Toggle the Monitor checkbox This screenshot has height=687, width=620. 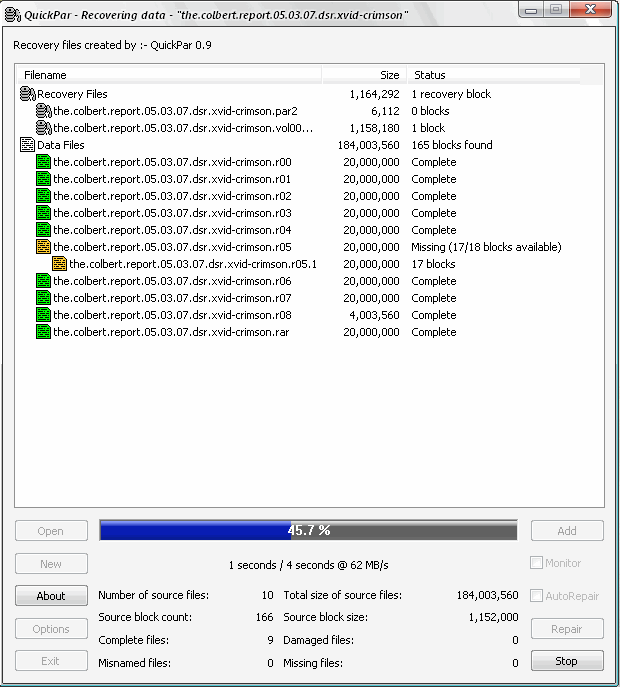click(x=536, y=563)
